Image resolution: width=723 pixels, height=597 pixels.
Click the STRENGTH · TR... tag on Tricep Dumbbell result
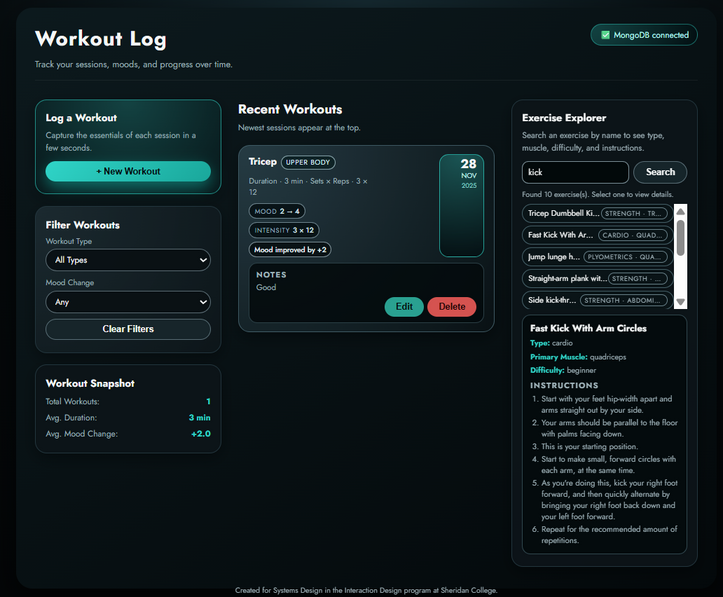[634, 213]
